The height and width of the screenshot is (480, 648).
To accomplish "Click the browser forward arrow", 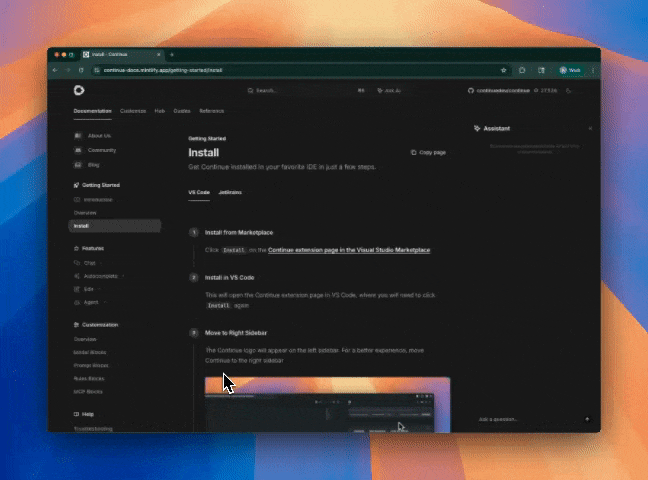I will coord(68,70).
